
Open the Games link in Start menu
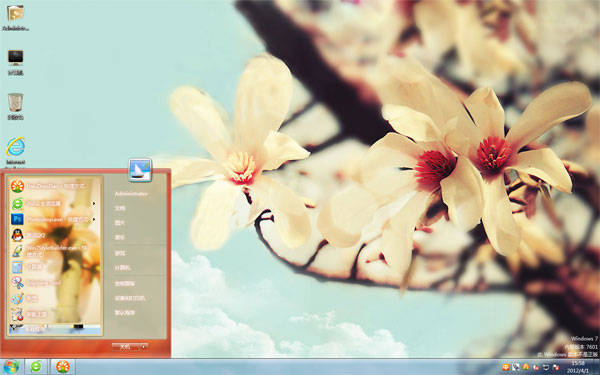pos(120,253)
